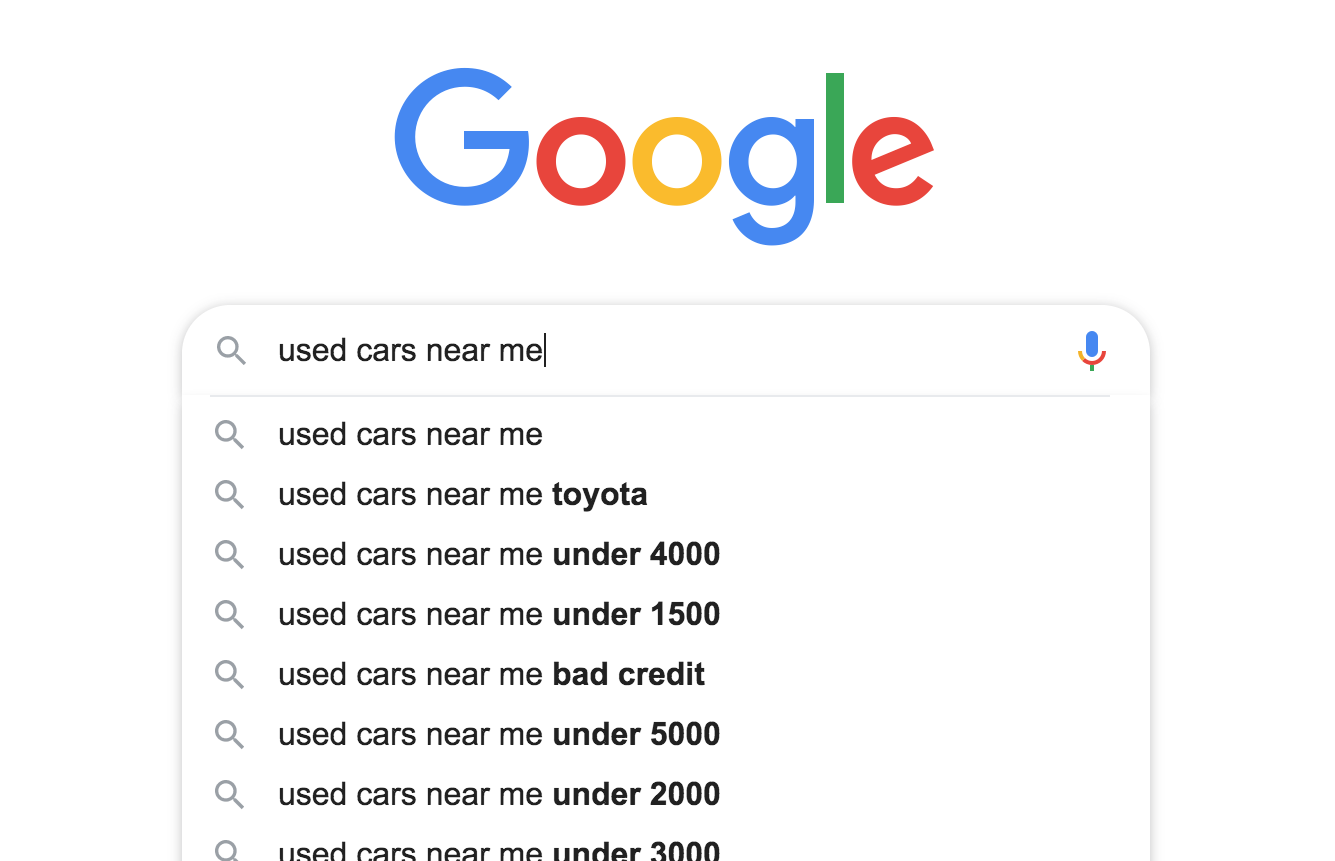Viewport: 1335px width, 861px height.
Task: Click the search icon beside "under 3000" suggestion
Action: click(x=229, y=850)
